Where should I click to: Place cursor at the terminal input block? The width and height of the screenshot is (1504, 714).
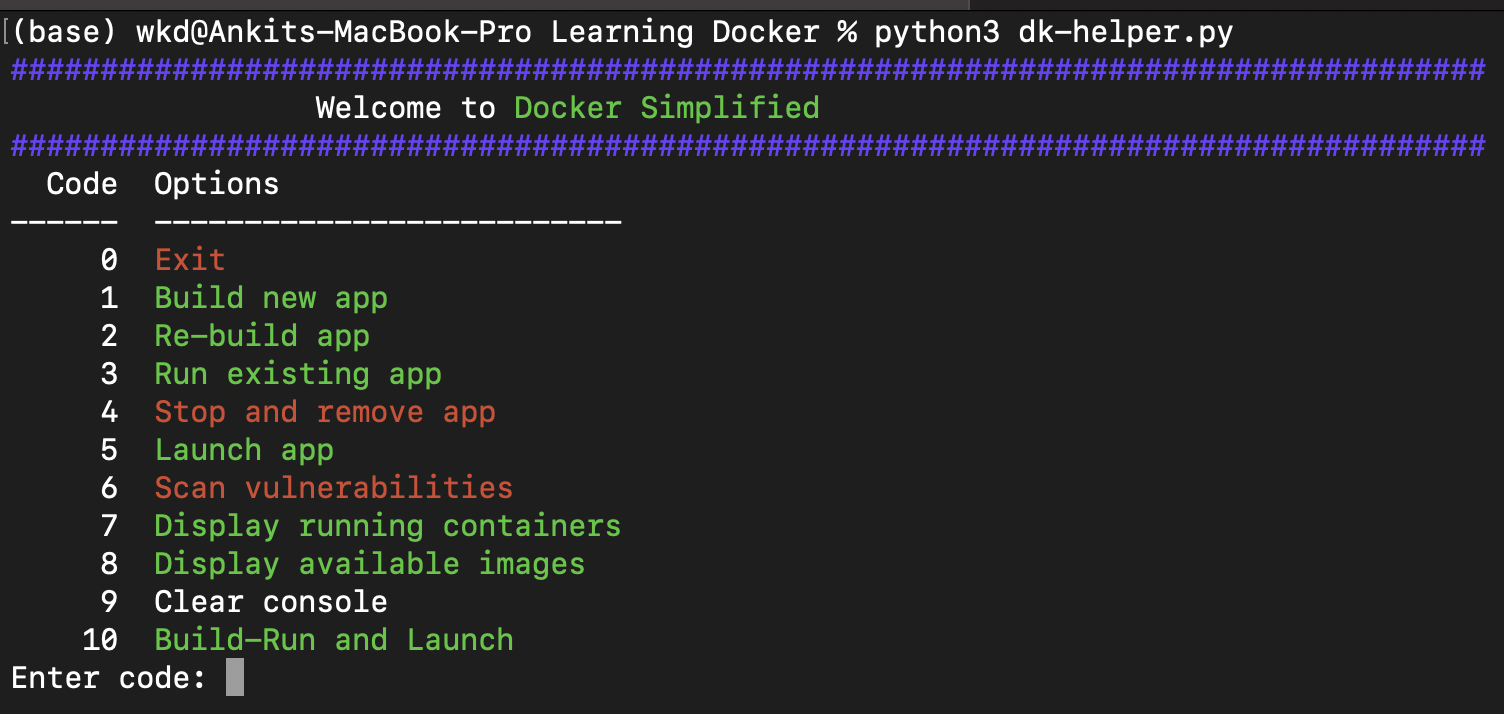click(x=235, y=677)
